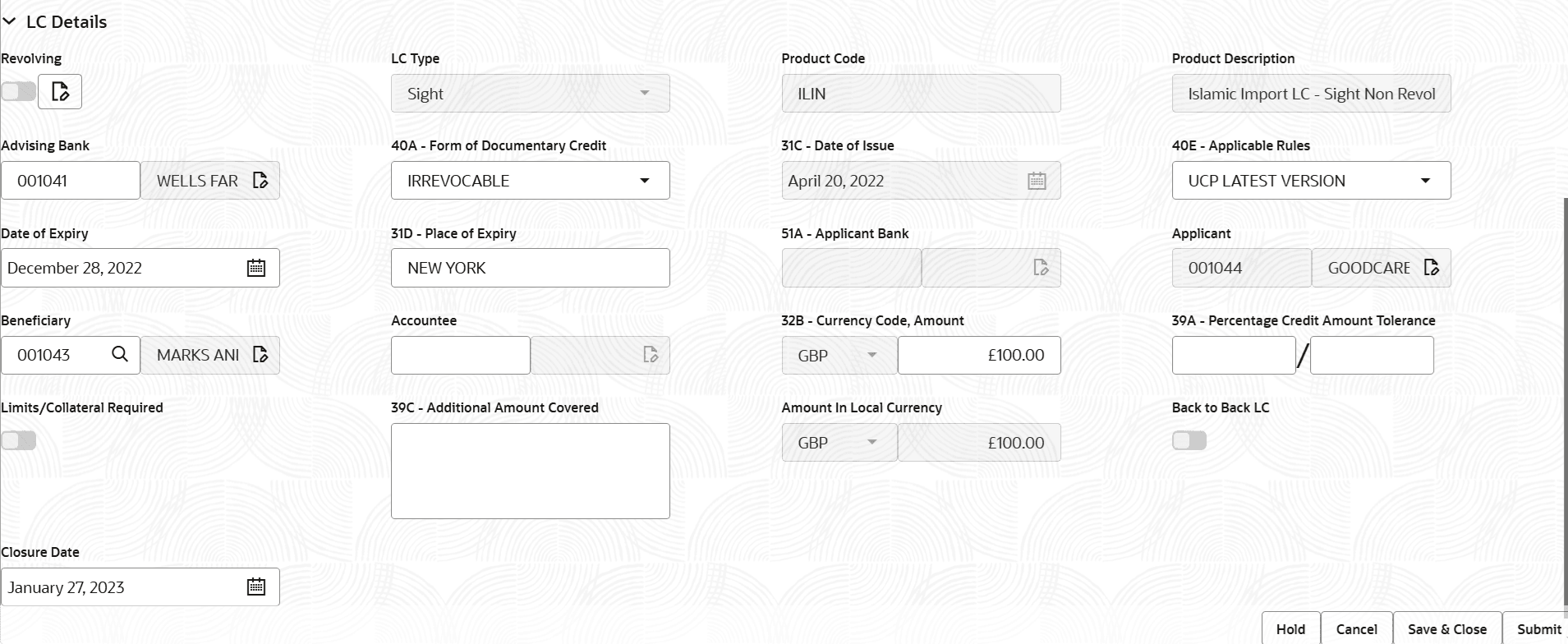Turn on Limits/Collateral Required

(x=18, y=440)
